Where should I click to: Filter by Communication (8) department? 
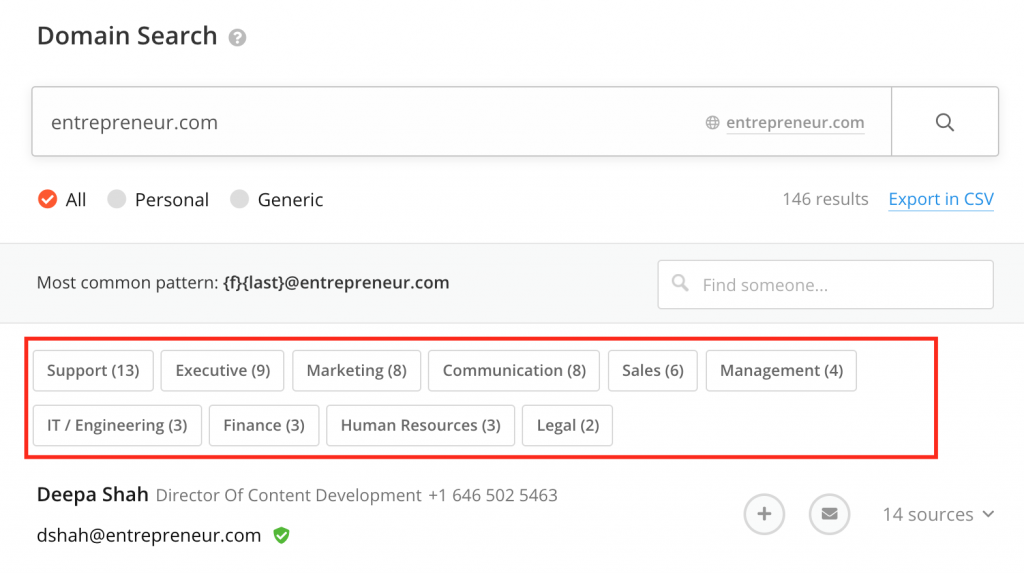tap(514, 370)
